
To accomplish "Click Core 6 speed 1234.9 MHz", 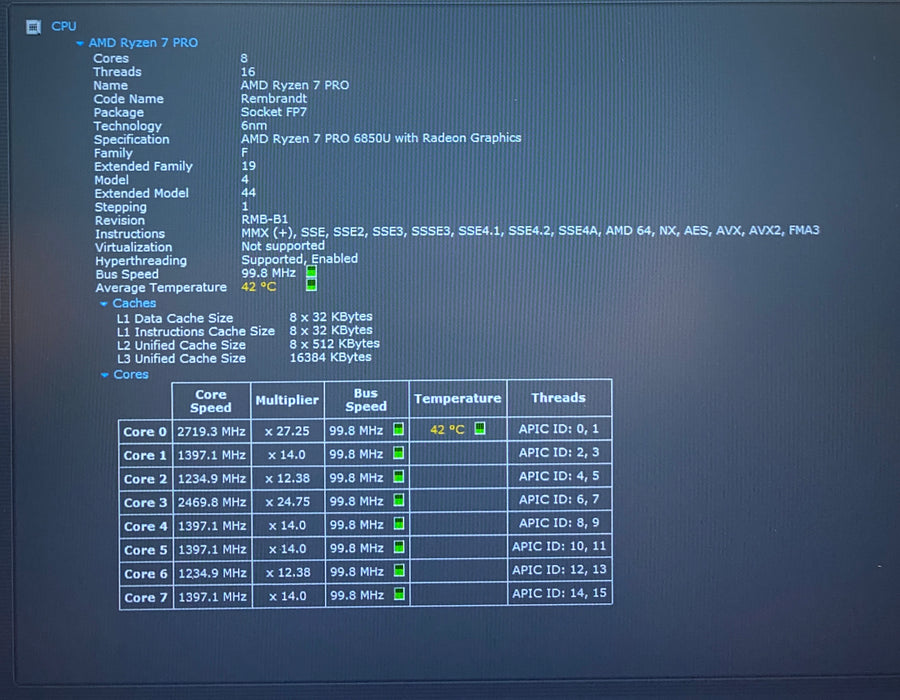I will [x=212, y=573].
